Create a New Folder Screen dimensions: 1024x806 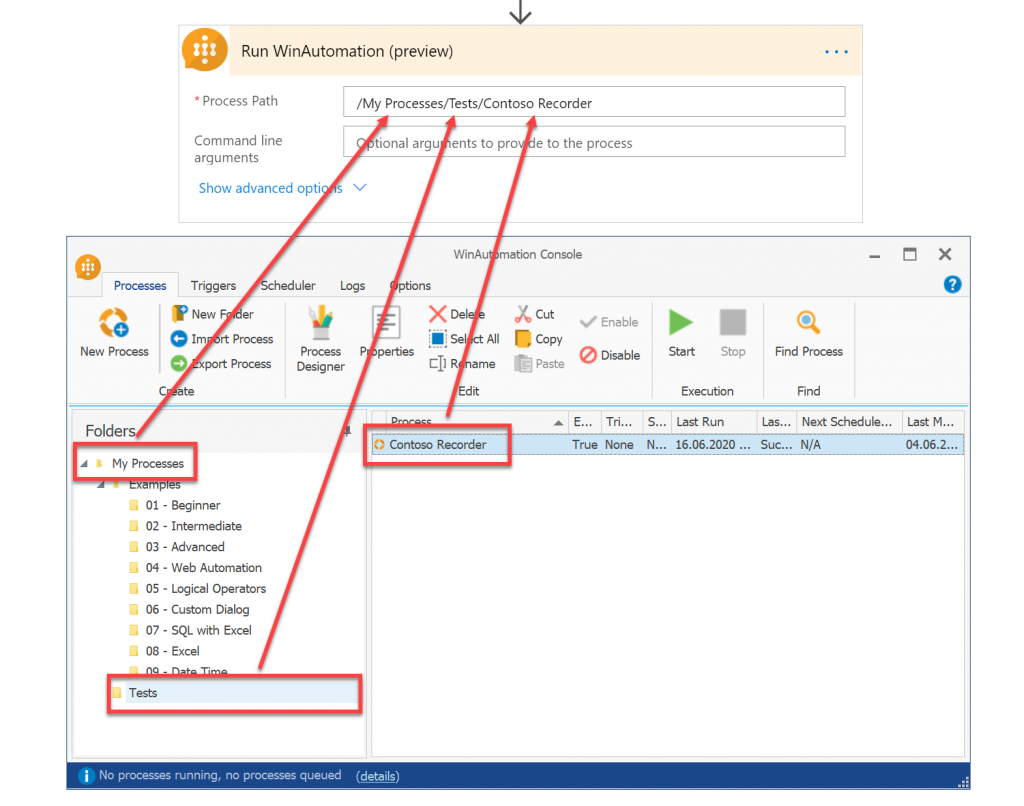pos(213,314)
